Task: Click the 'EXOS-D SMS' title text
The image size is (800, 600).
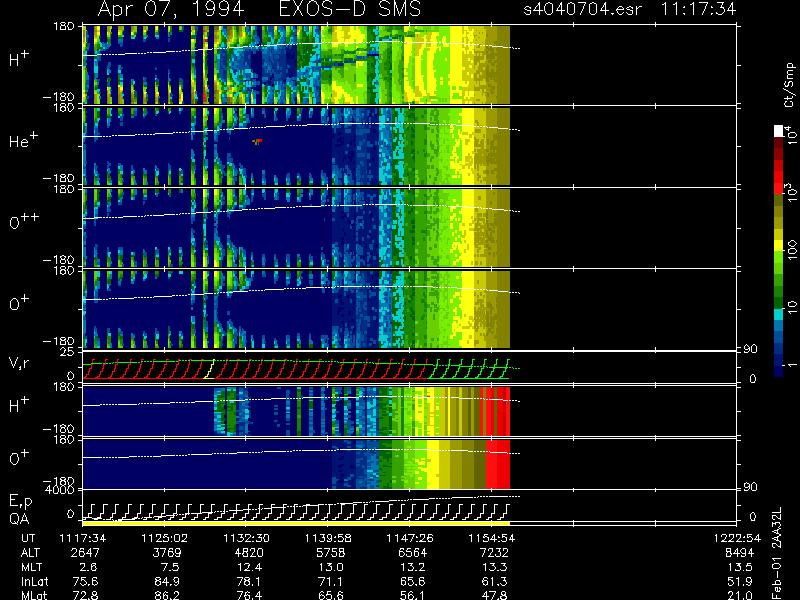Action: 350,9
